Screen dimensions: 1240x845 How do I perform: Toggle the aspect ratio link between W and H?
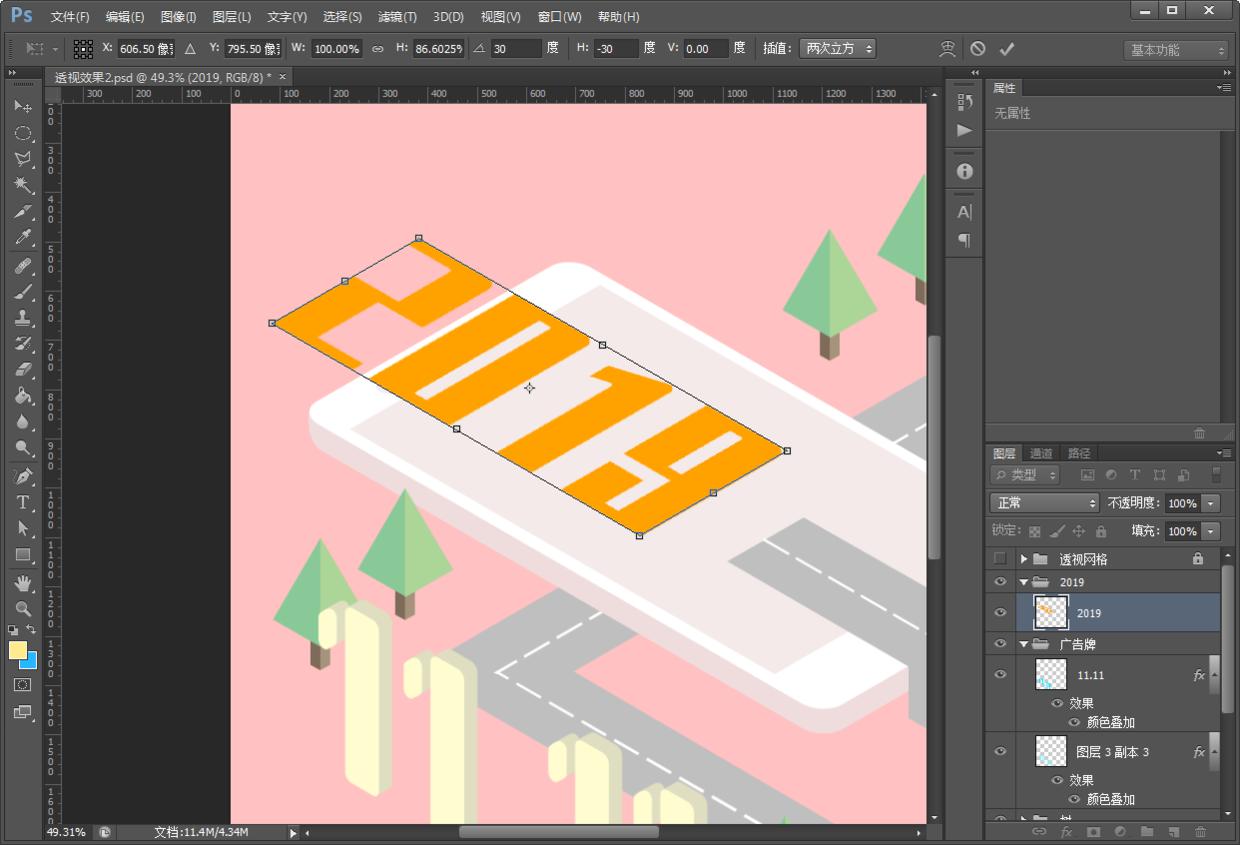tap(378, 48)
